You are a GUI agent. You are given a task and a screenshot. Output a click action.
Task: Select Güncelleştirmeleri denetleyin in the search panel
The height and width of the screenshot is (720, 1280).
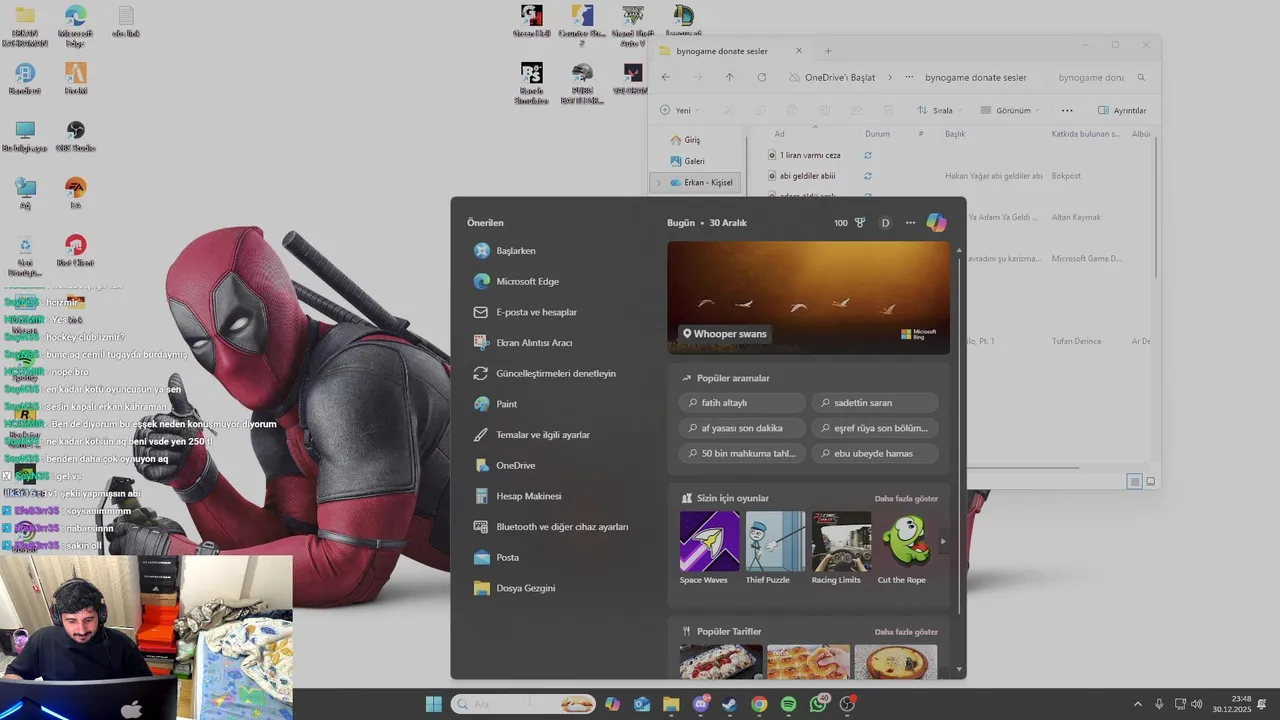click(x=545, y=374)
